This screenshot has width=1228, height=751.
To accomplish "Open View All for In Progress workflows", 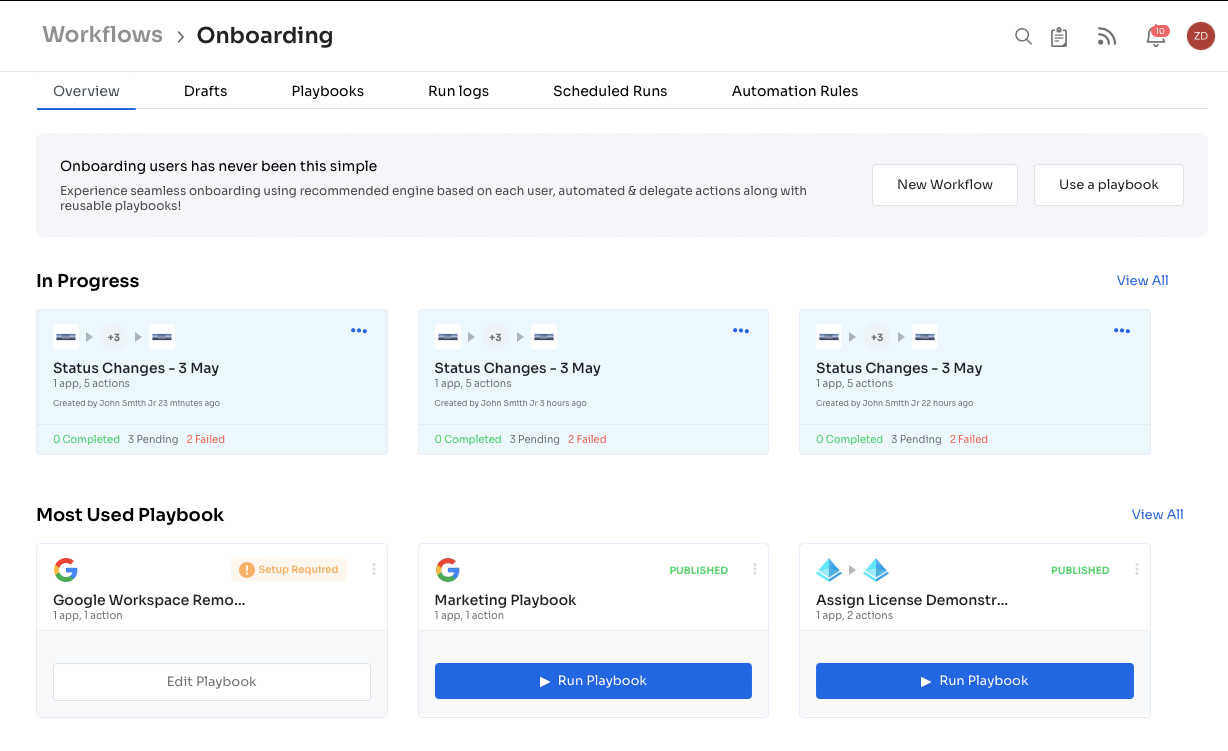I will click(x=1142, y=280).
